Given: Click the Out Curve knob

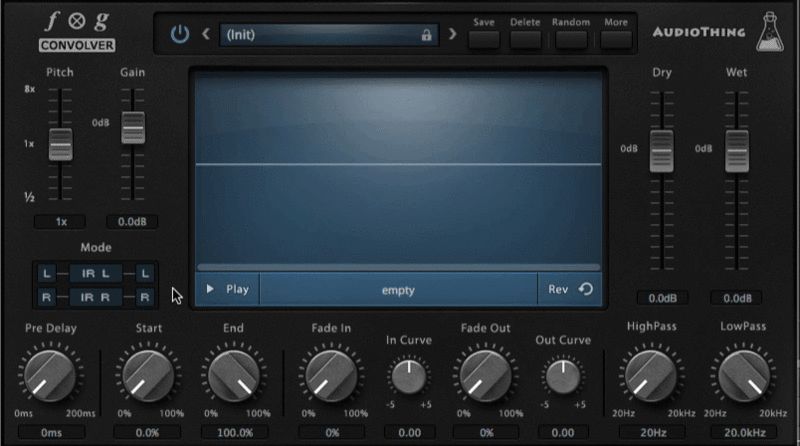Looking at the screenshot, I should [563, 377].
